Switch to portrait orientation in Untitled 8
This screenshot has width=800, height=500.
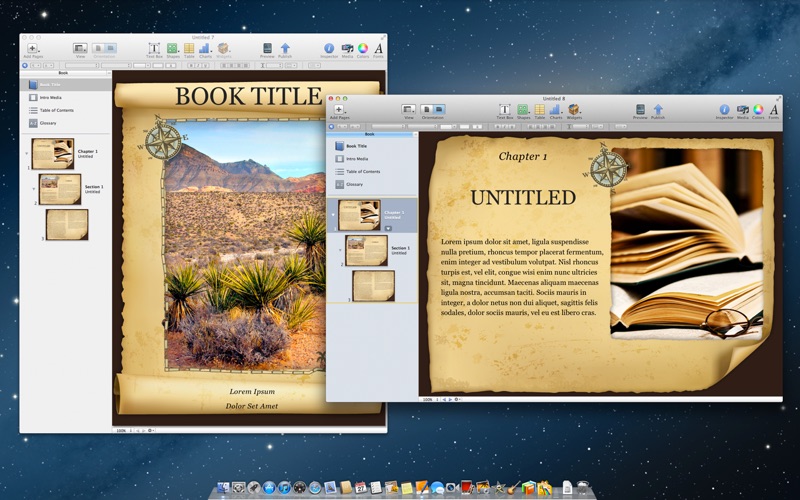426,110
